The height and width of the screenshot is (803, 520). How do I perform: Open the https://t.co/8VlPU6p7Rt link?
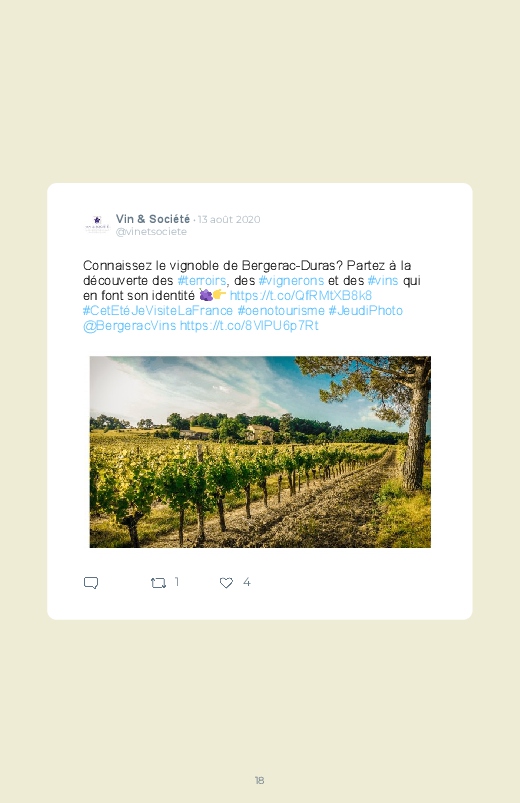[x=249, y=326]
